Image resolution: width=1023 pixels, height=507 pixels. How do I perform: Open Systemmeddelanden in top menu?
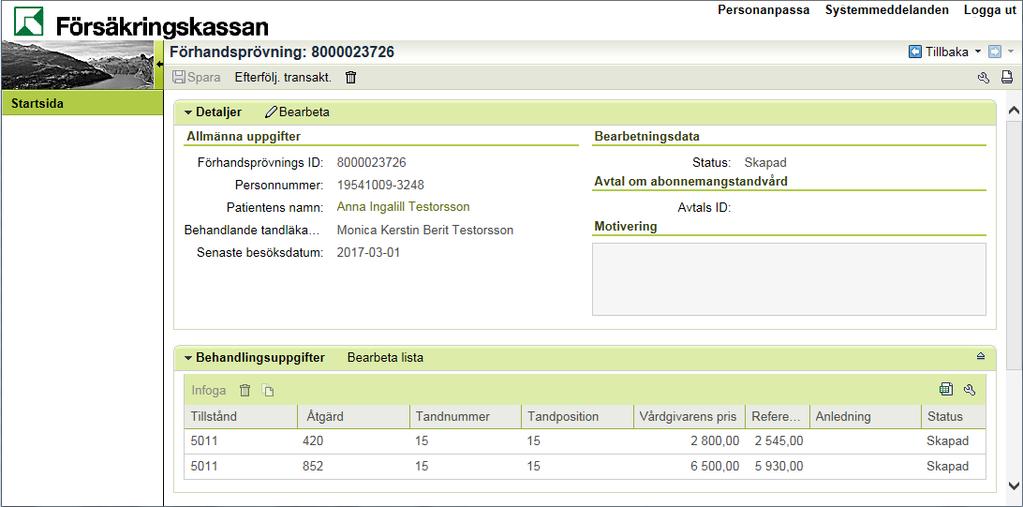coord(888,10)
